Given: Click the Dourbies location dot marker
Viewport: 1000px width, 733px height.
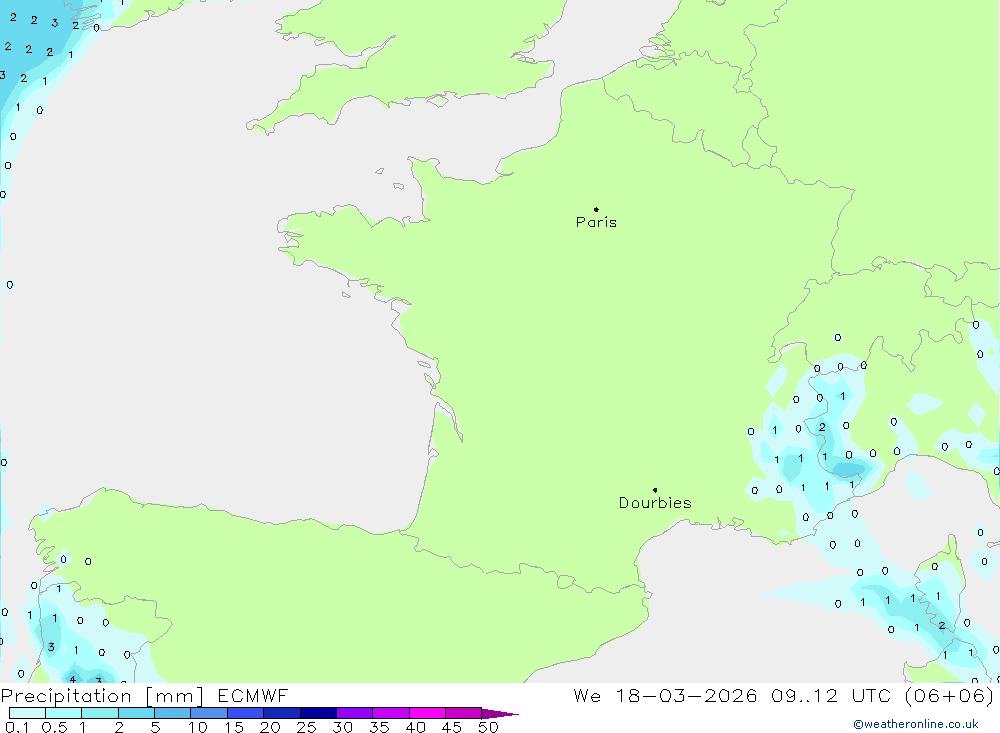Looking at the screenshot, I should point(655,490).
